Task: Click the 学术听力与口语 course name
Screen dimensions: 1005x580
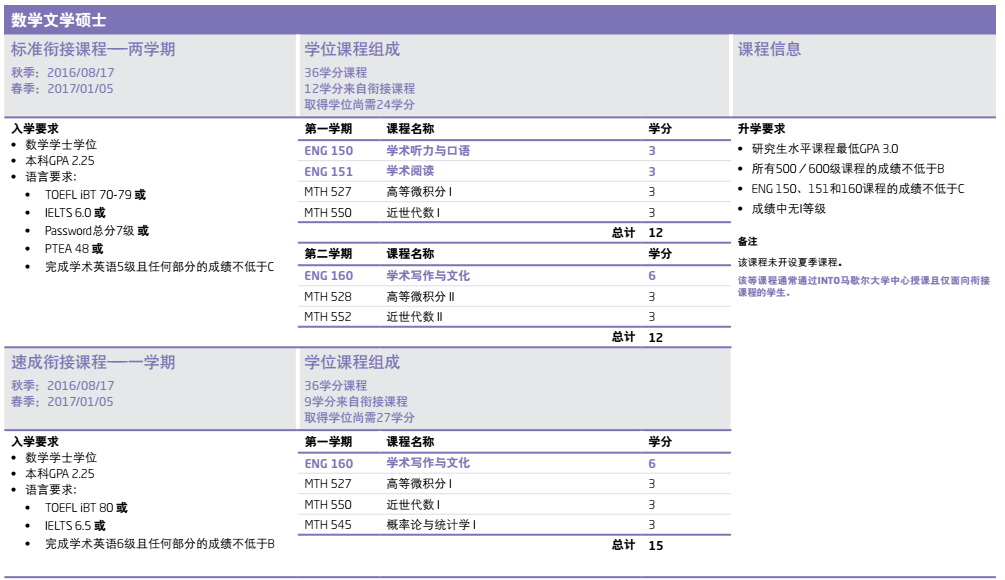Action: [x=428, y=151]
